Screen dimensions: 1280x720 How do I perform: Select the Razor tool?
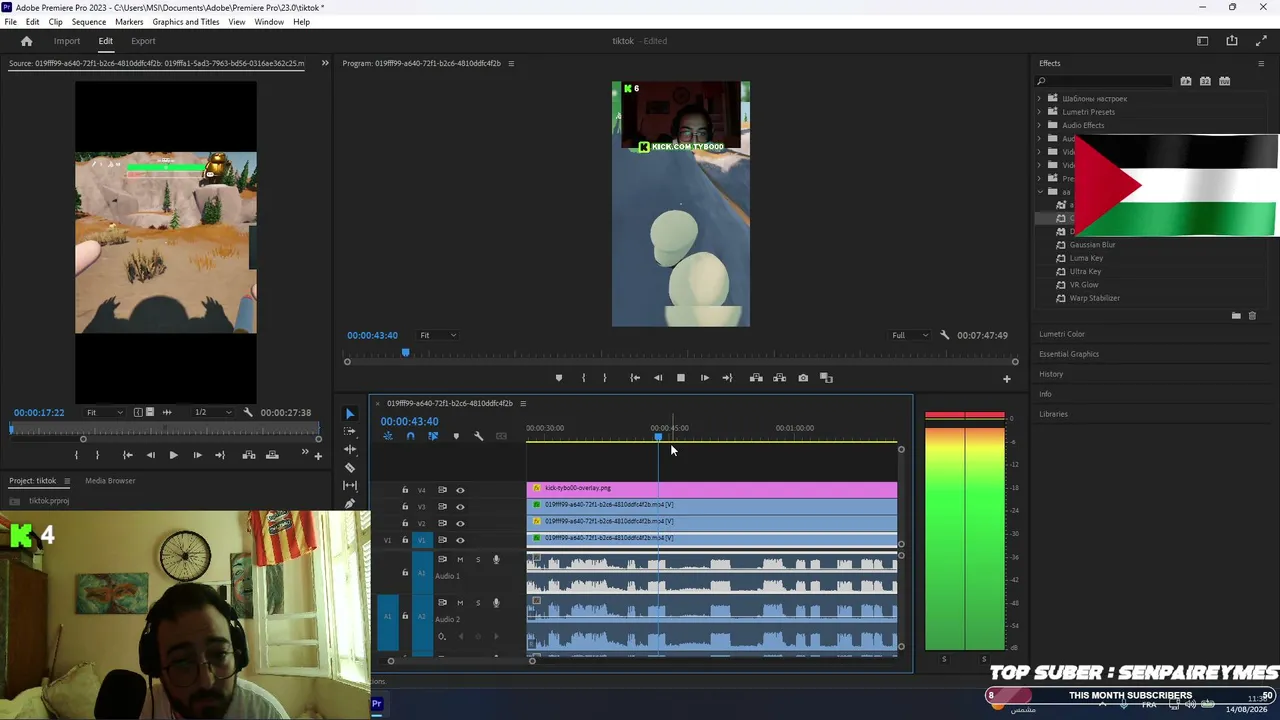(x=350, y=468)
